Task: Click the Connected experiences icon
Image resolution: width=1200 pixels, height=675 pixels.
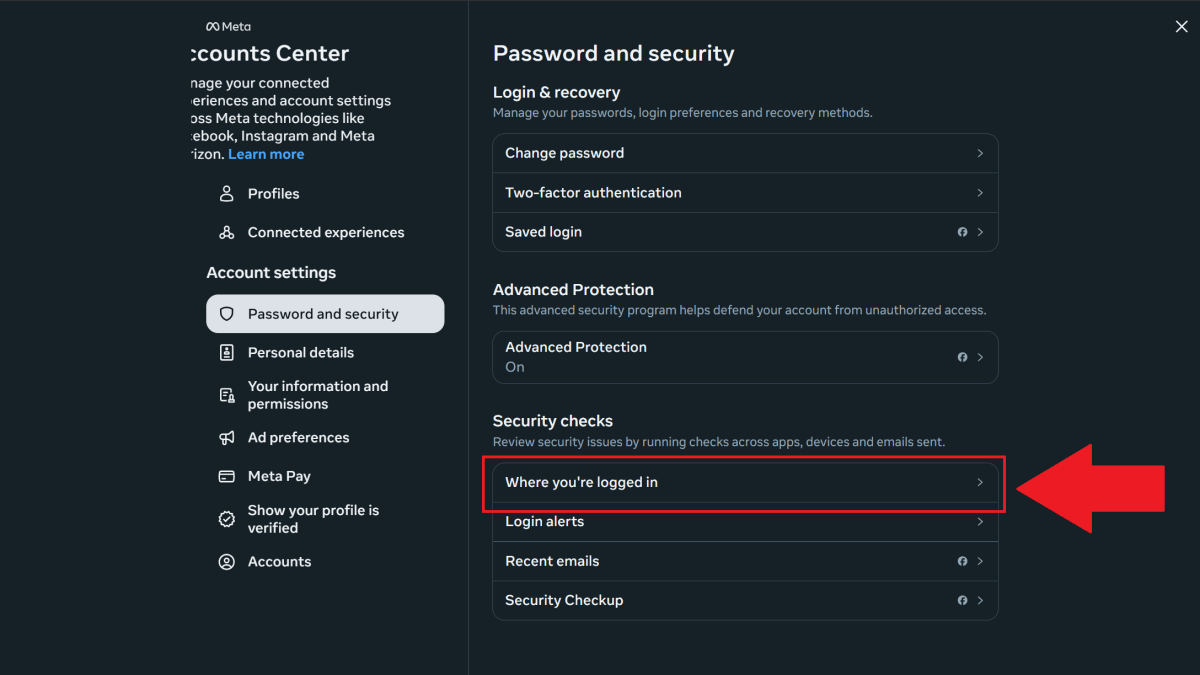Action: [x=226, y=233]
